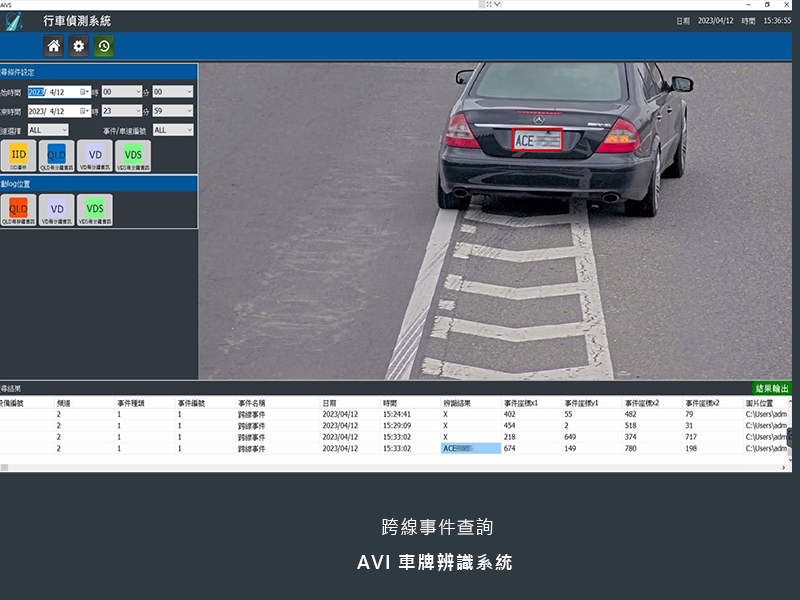Select the orange QLD icon under 動log位置

19,209
